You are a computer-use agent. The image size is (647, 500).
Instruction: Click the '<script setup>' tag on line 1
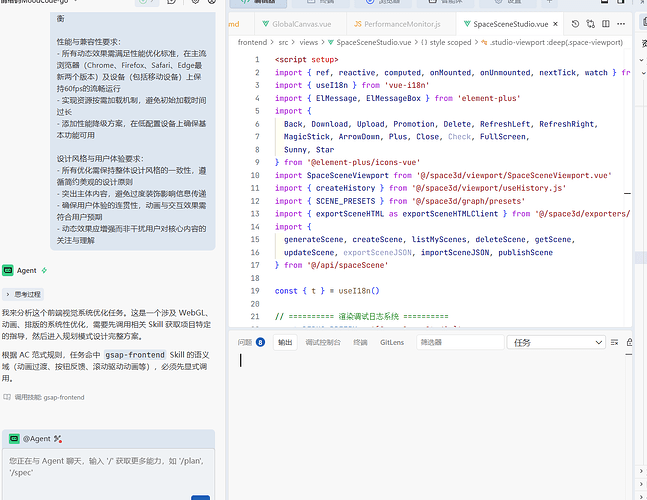tap(307, 59)
